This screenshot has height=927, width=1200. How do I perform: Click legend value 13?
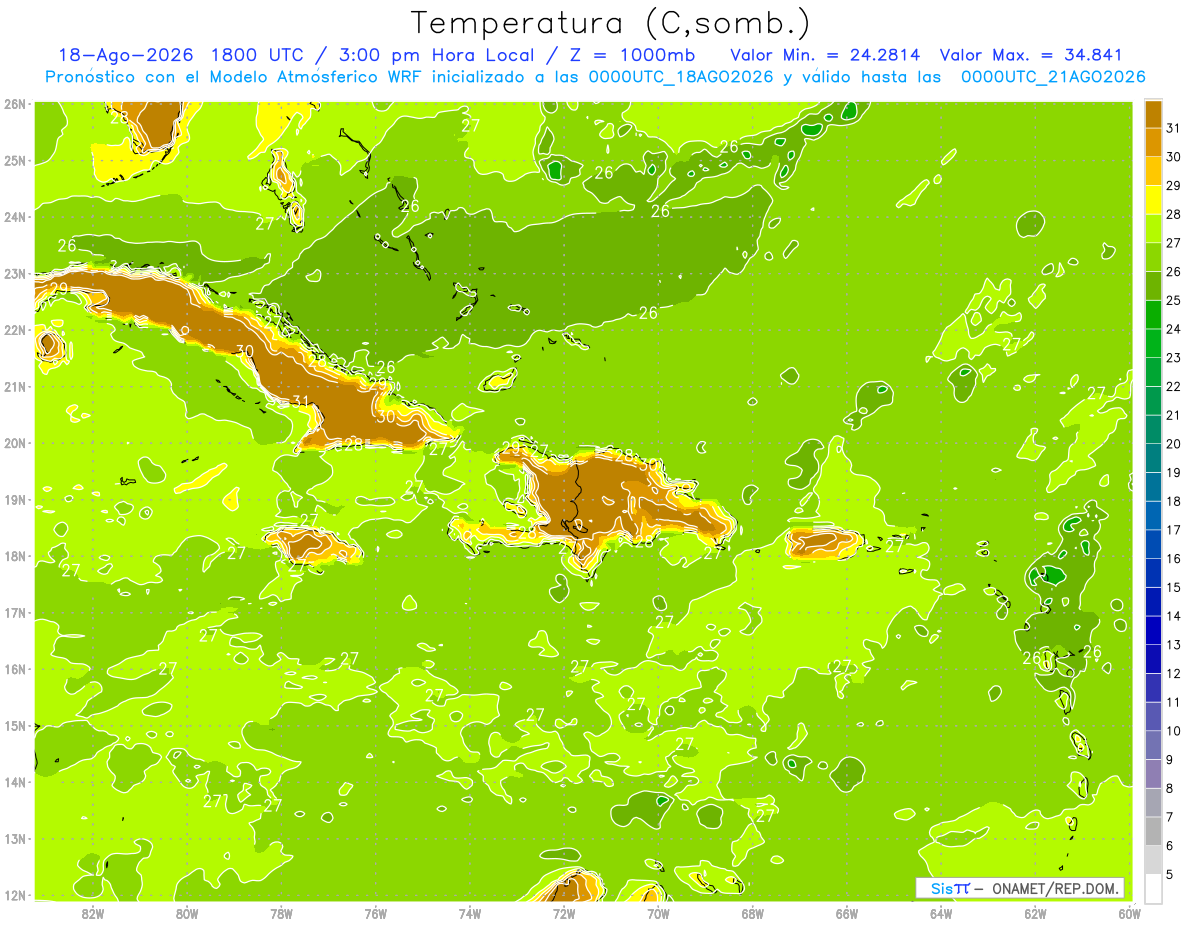tap(1173, 644)
